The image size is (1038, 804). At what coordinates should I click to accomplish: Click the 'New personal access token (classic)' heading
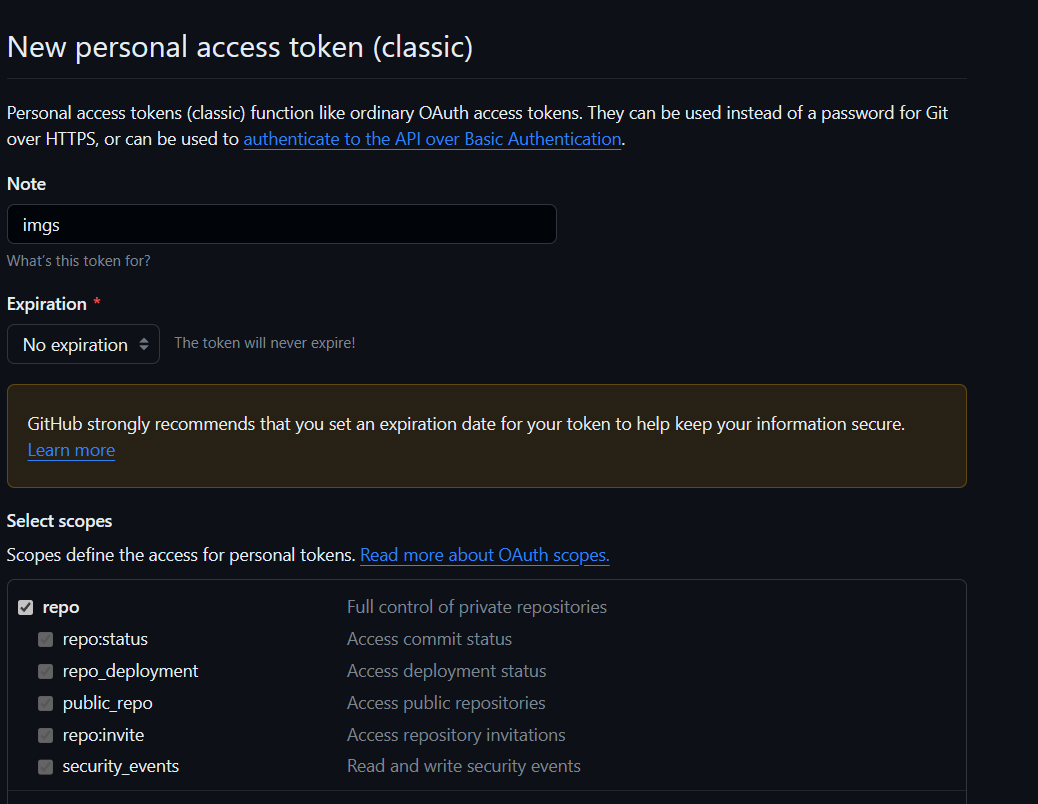point(240,47)
